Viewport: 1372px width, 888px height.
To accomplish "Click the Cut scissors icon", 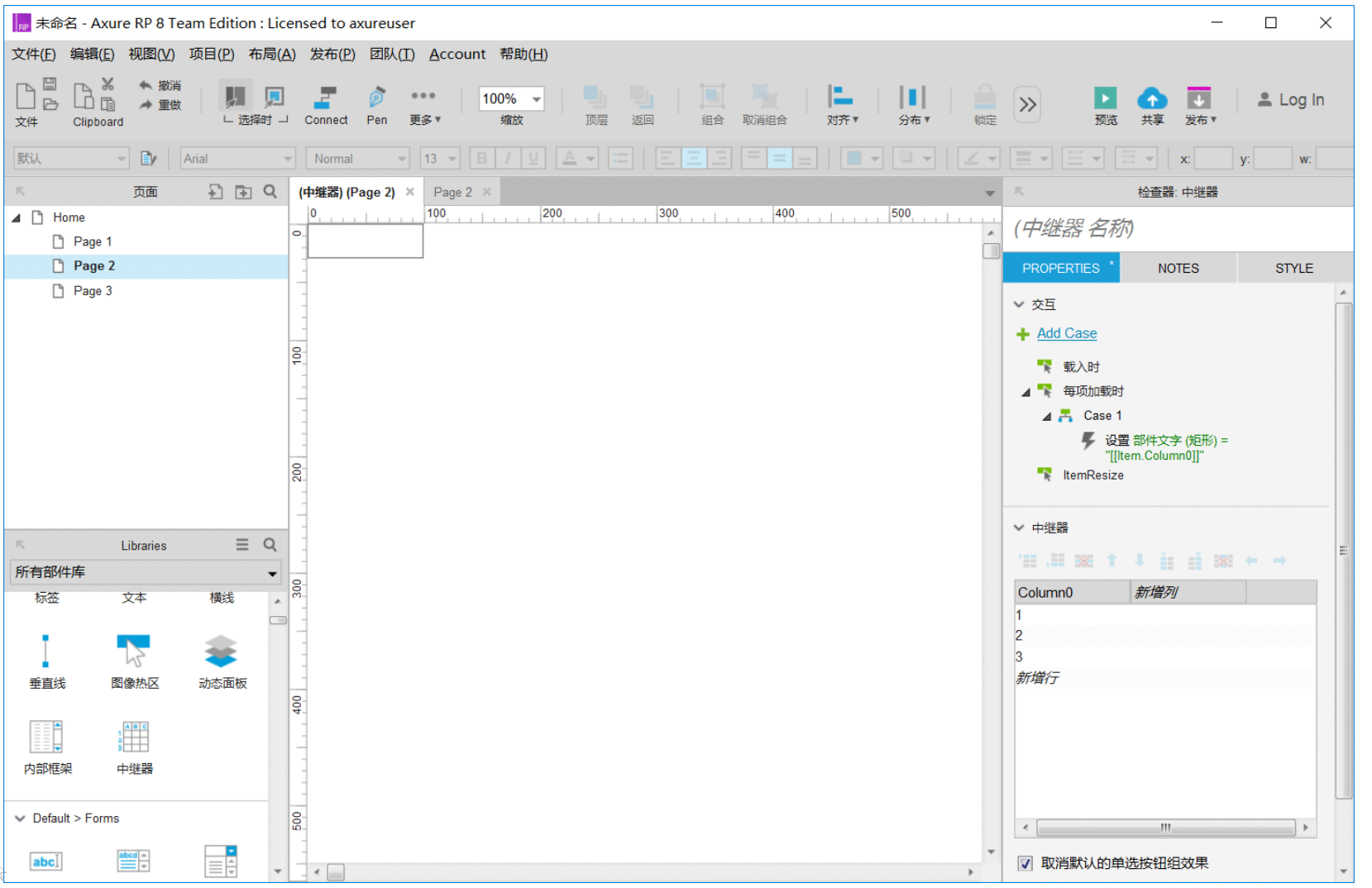I will [x=108, y=84].
